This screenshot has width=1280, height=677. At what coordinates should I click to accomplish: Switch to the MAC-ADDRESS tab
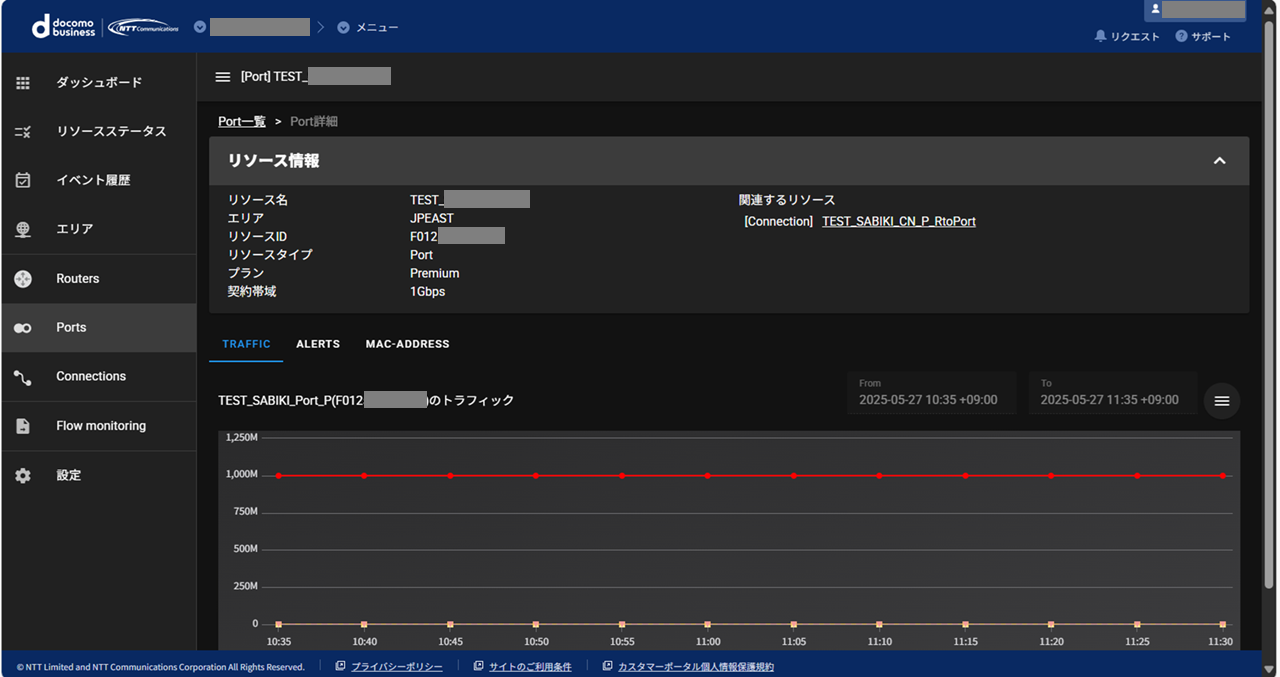(x=407, y=344)
